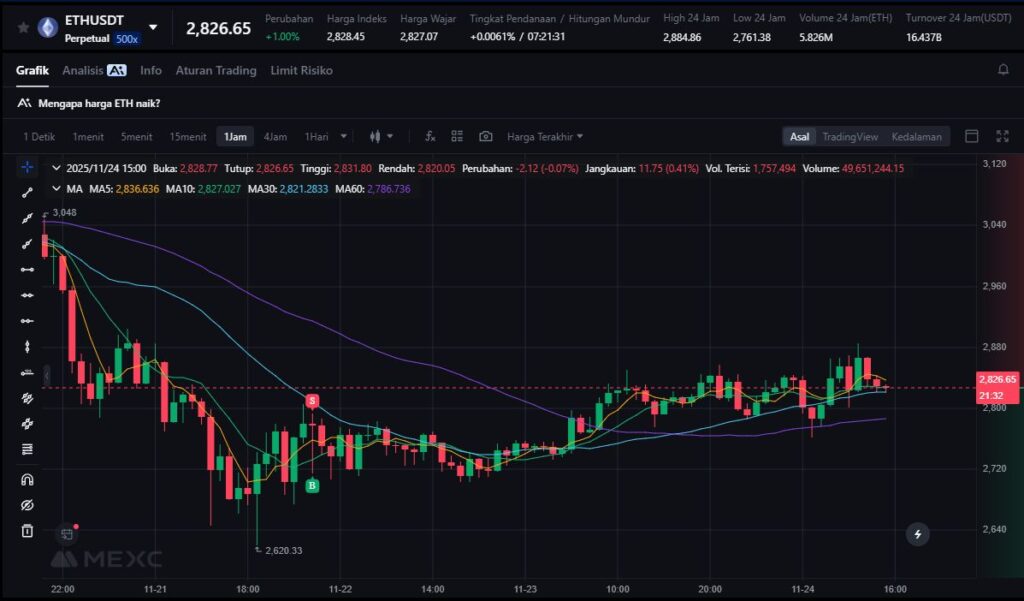Viewport: 1024px width, 601px height.
Task: Take a chart snapshot with camera icon
Action: 485,136
